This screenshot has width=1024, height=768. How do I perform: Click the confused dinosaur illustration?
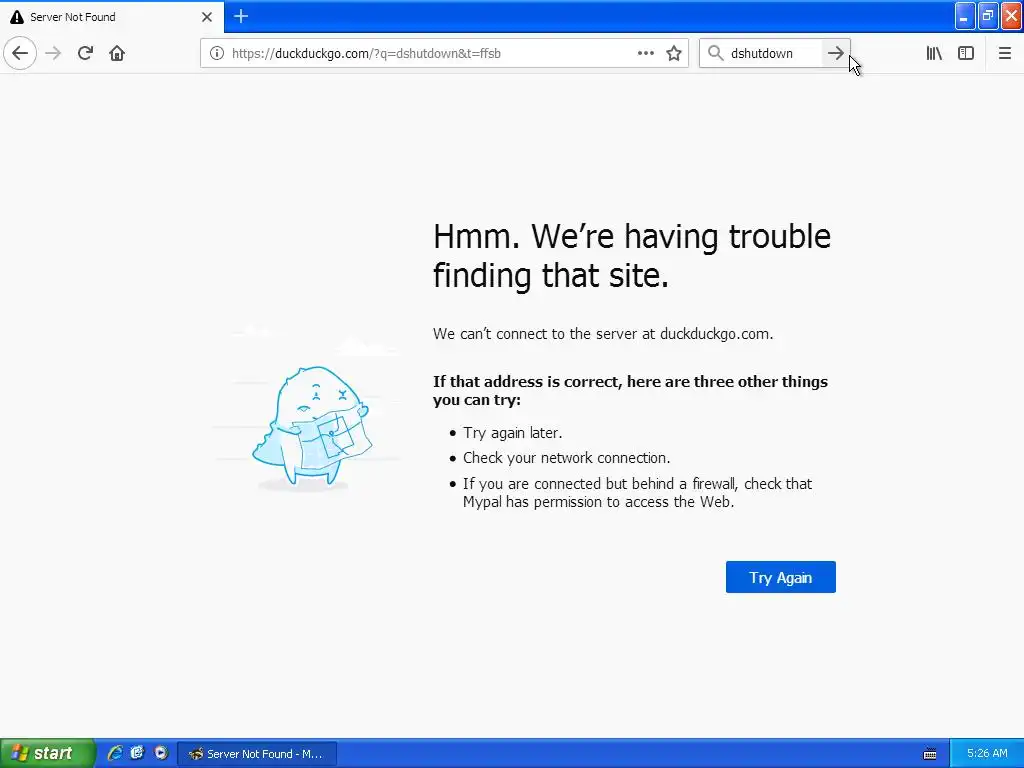pyautogui.click(x=311, y=426)
